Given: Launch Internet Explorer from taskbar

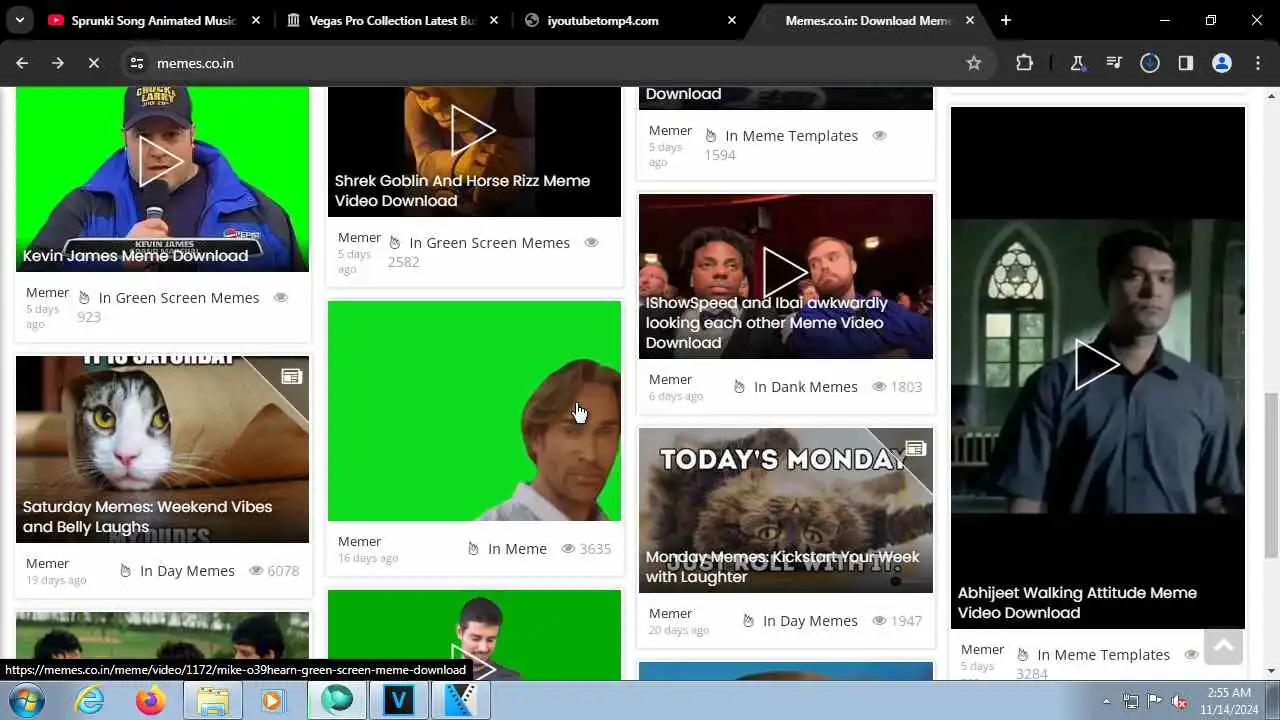Looking at the screenshot, I should (x=90, y=700).
